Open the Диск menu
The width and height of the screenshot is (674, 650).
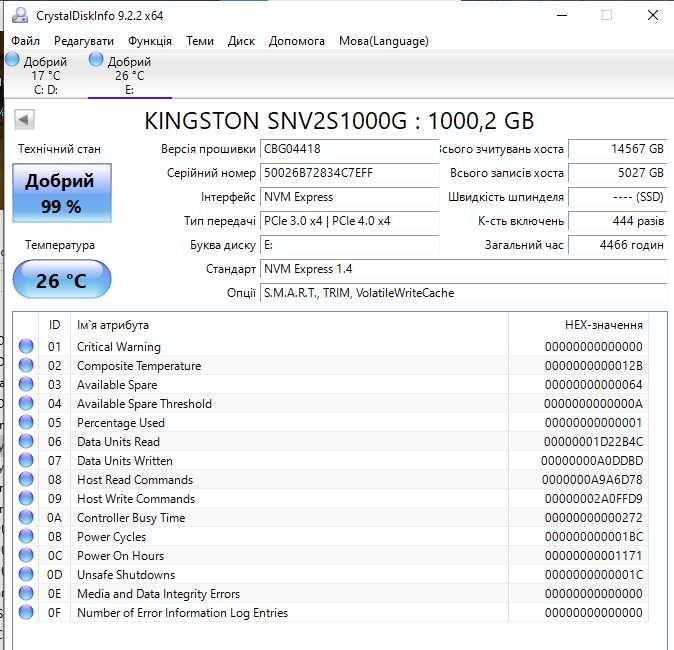click(x=241, y=41)
